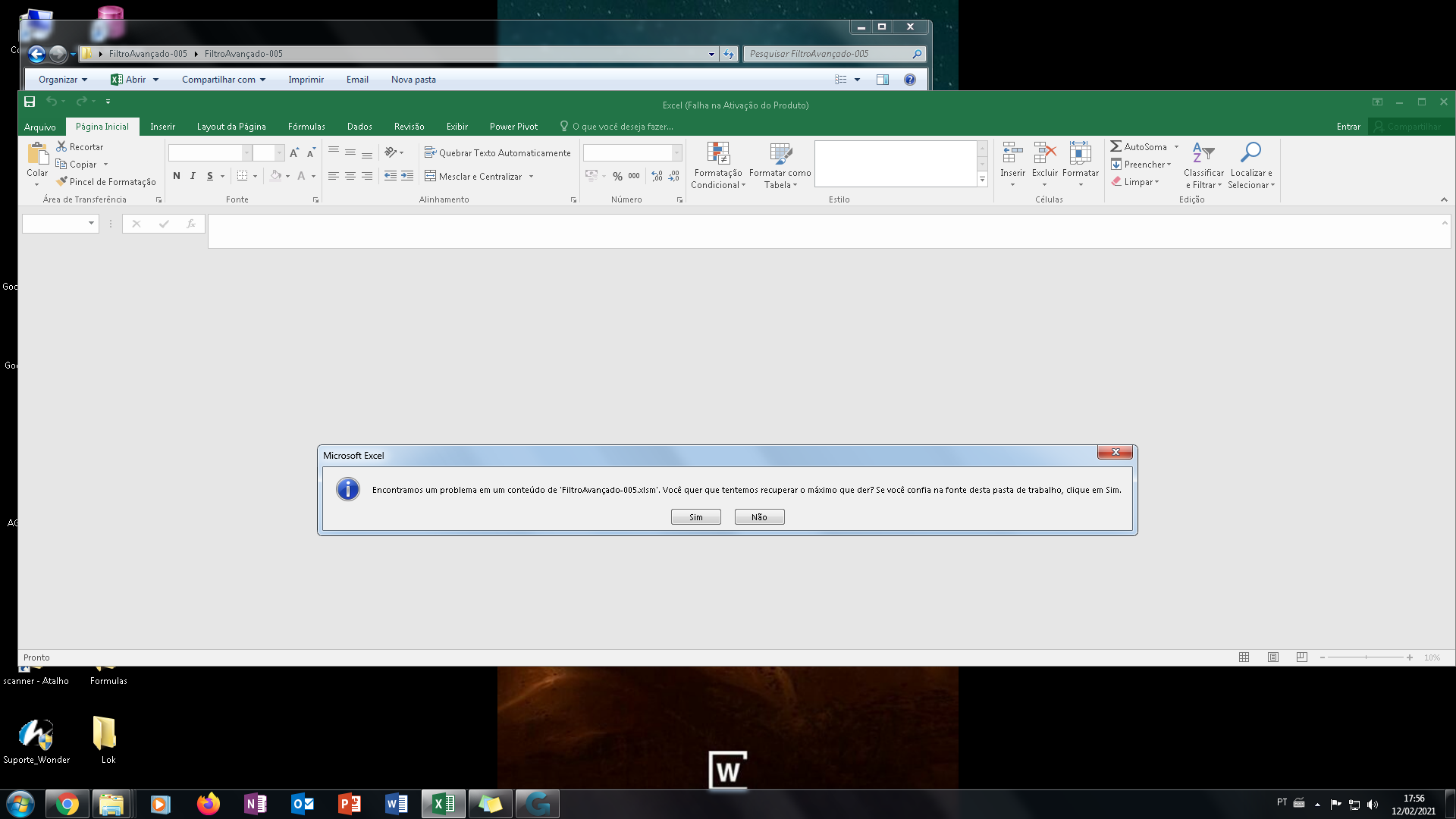
Task: Click increase font size icon
Action: click(294, 153)
